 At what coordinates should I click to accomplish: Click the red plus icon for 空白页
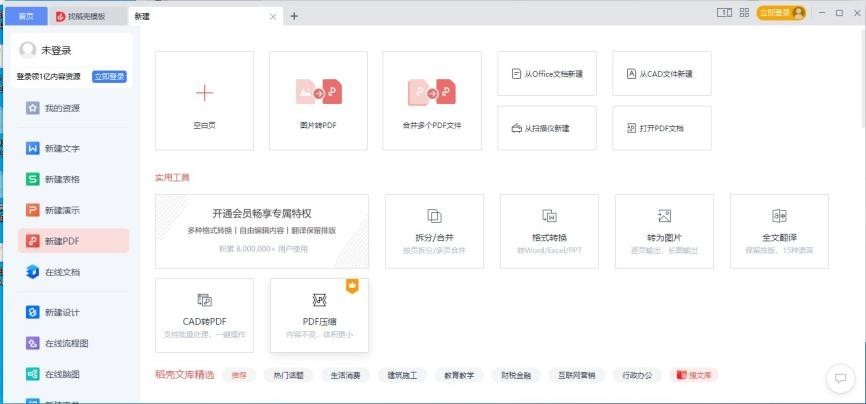[x=204, y=93]
